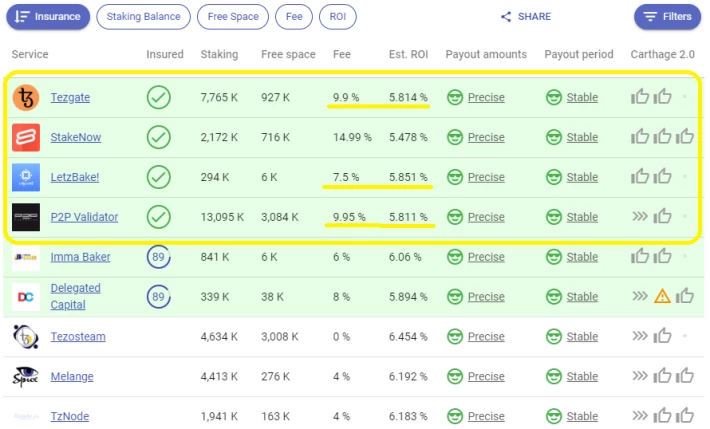Sort by Staking Balance

coord(143,17)
